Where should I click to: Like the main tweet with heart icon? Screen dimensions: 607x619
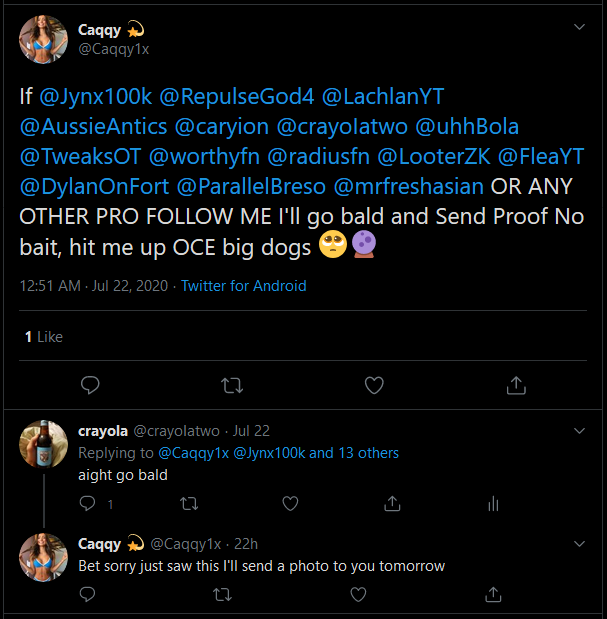click(x=374, y=385)
